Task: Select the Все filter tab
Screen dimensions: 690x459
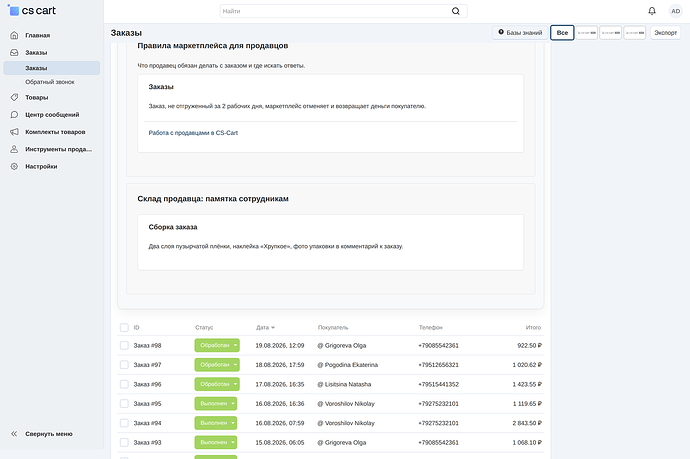Action: point(562,33)
